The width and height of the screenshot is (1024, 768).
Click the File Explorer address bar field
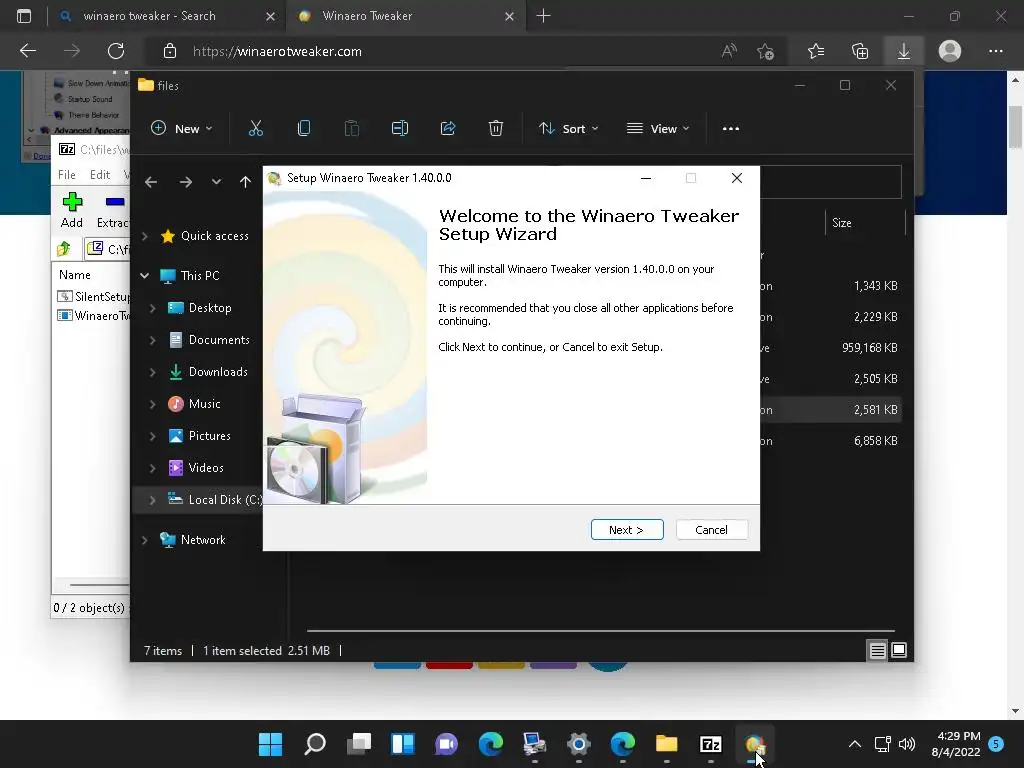click(831, 182)
